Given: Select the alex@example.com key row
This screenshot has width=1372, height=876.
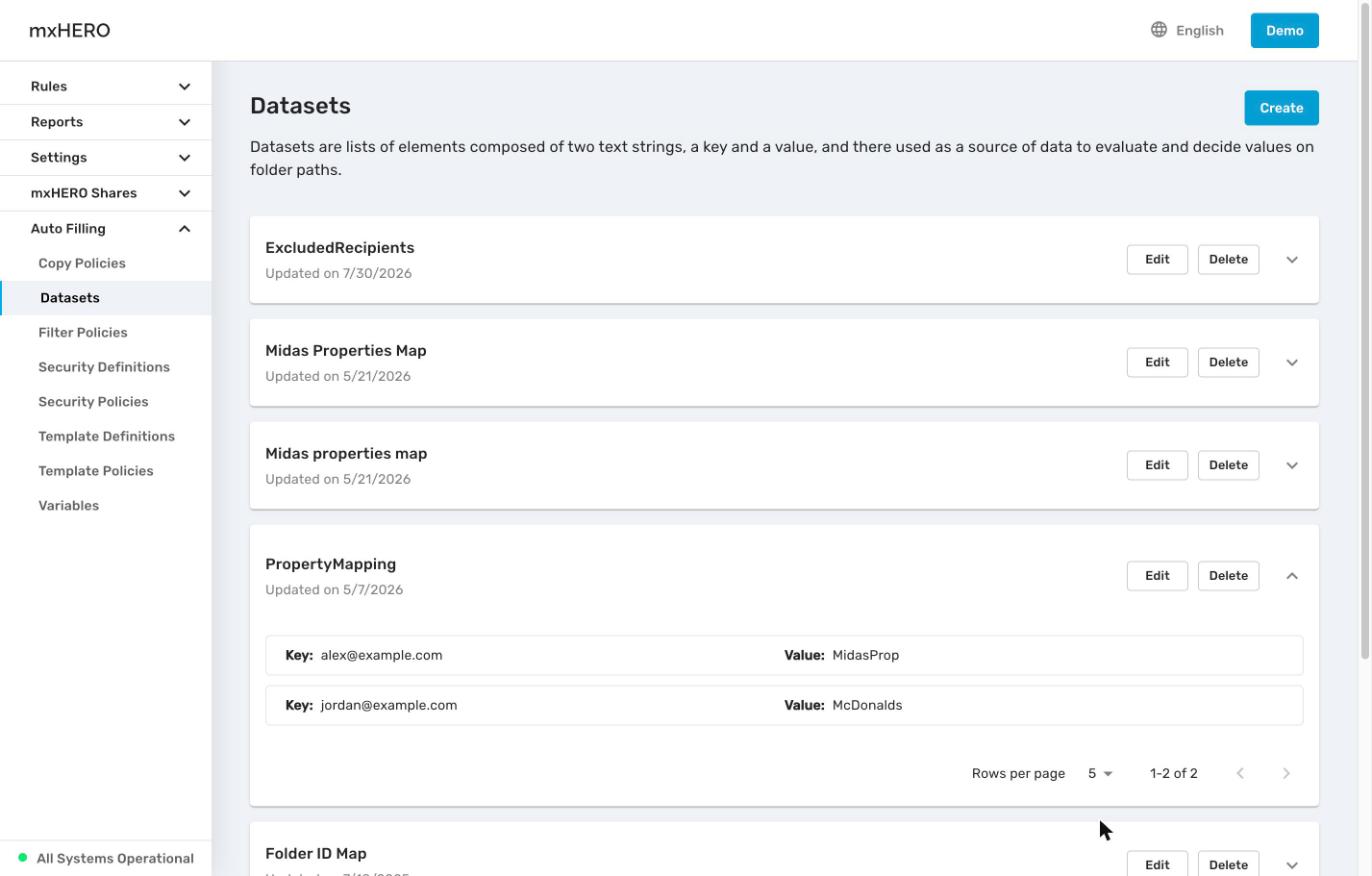Looking at the screenshot, I should coord(784,655).
